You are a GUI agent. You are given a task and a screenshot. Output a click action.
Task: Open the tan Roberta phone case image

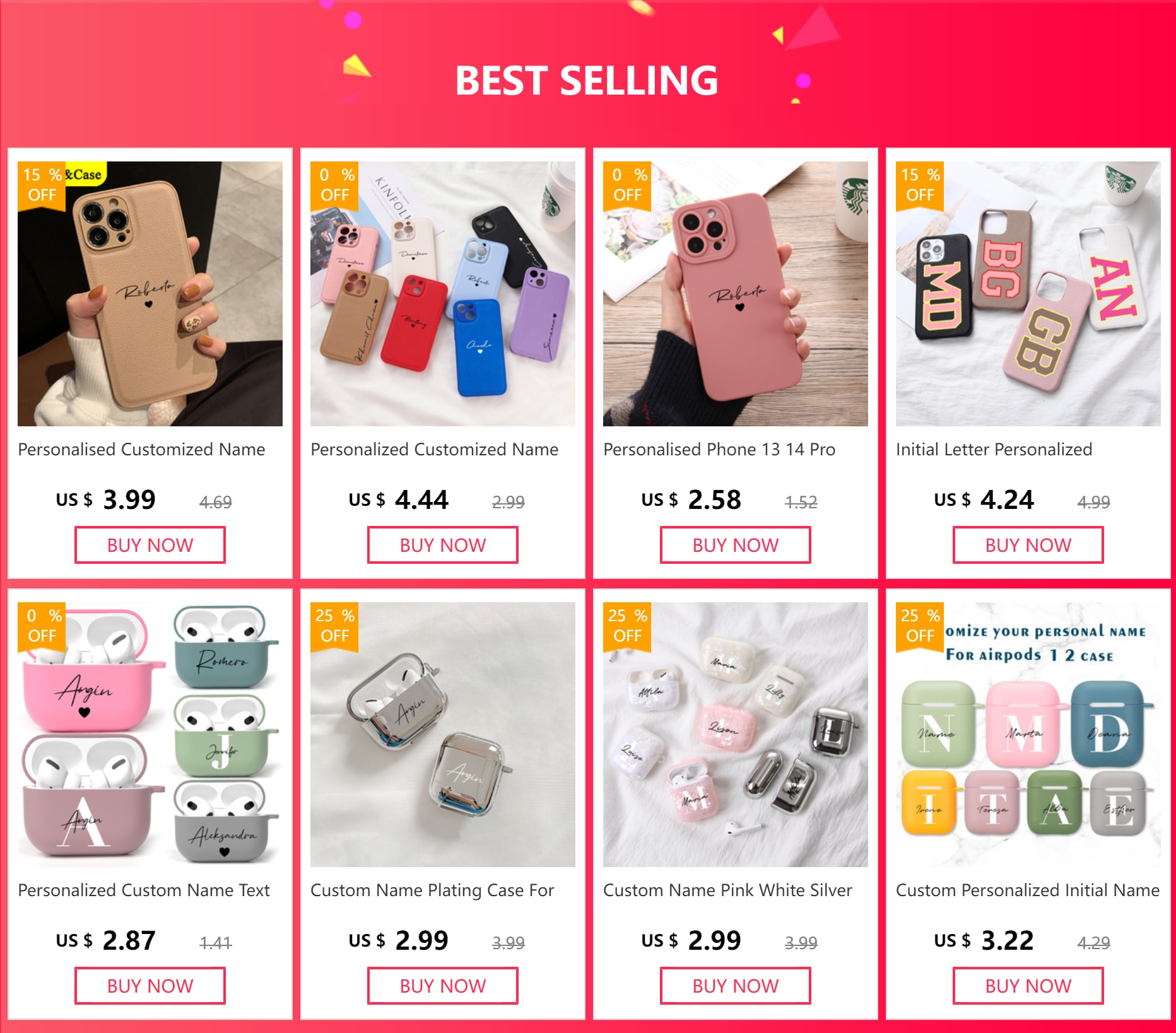coord(150,294)
